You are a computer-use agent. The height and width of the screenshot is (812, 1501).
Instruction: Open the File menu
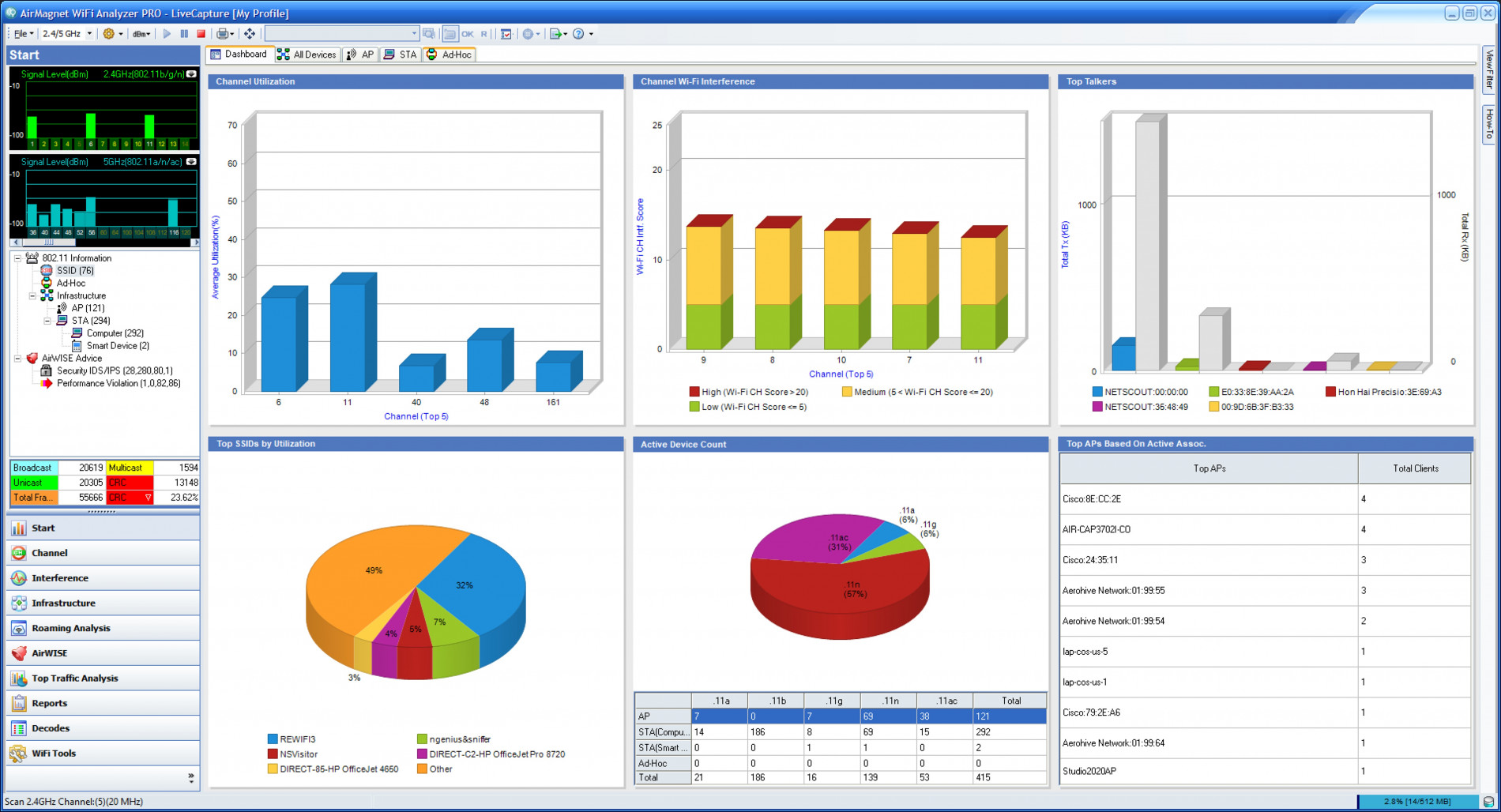click(23, 34)
